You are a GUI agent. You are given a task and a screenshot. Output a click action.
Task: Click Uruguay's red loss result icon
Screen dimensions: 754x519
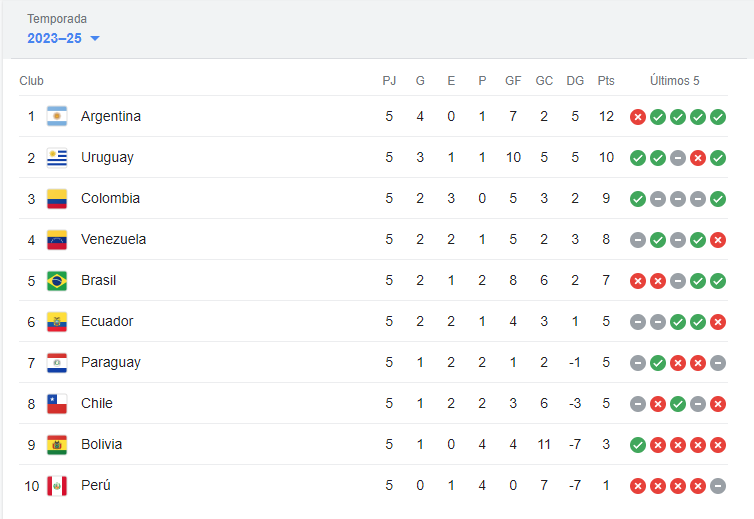[698, 158]
